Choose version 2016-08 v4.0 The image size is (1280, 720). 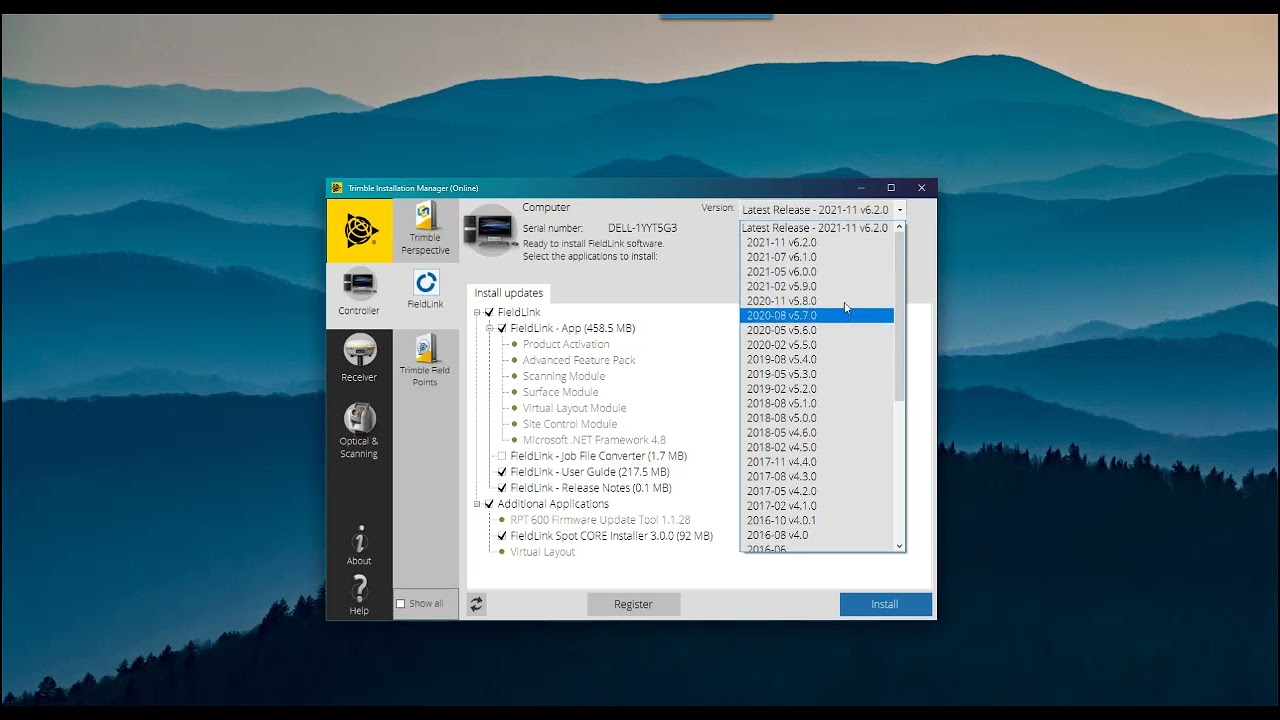pyautogui.click(x=816, y=535)
